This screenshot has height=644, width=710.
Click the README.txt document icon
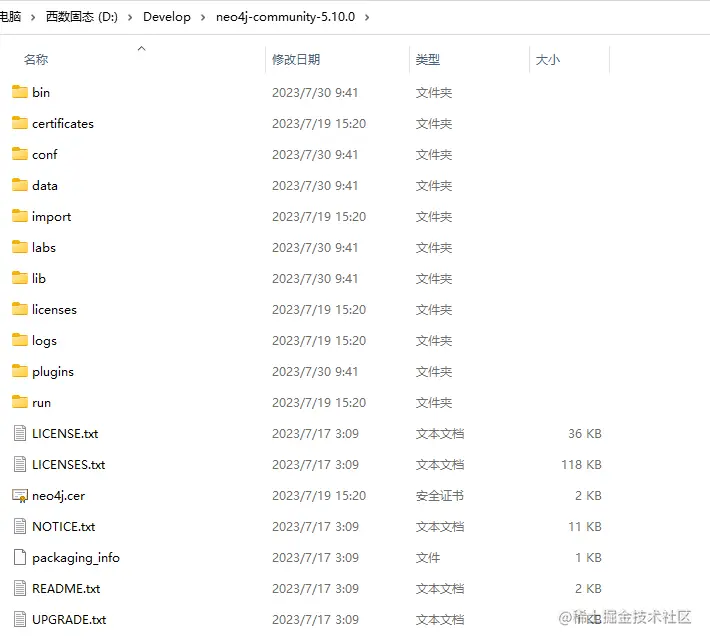(x=20, y=588)
